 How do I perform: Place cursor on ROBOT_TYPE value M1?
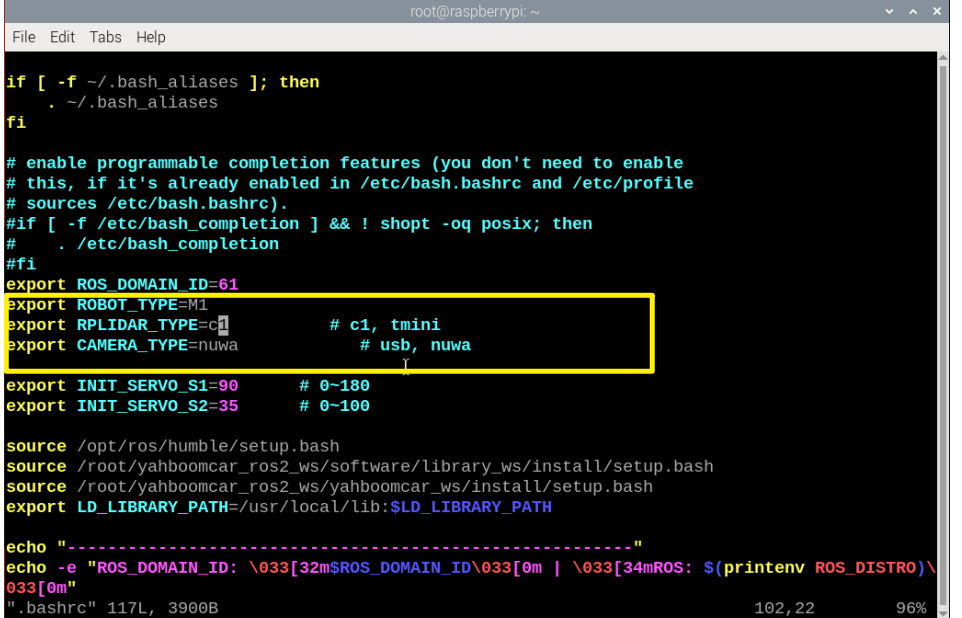click(x=198, y=305)
